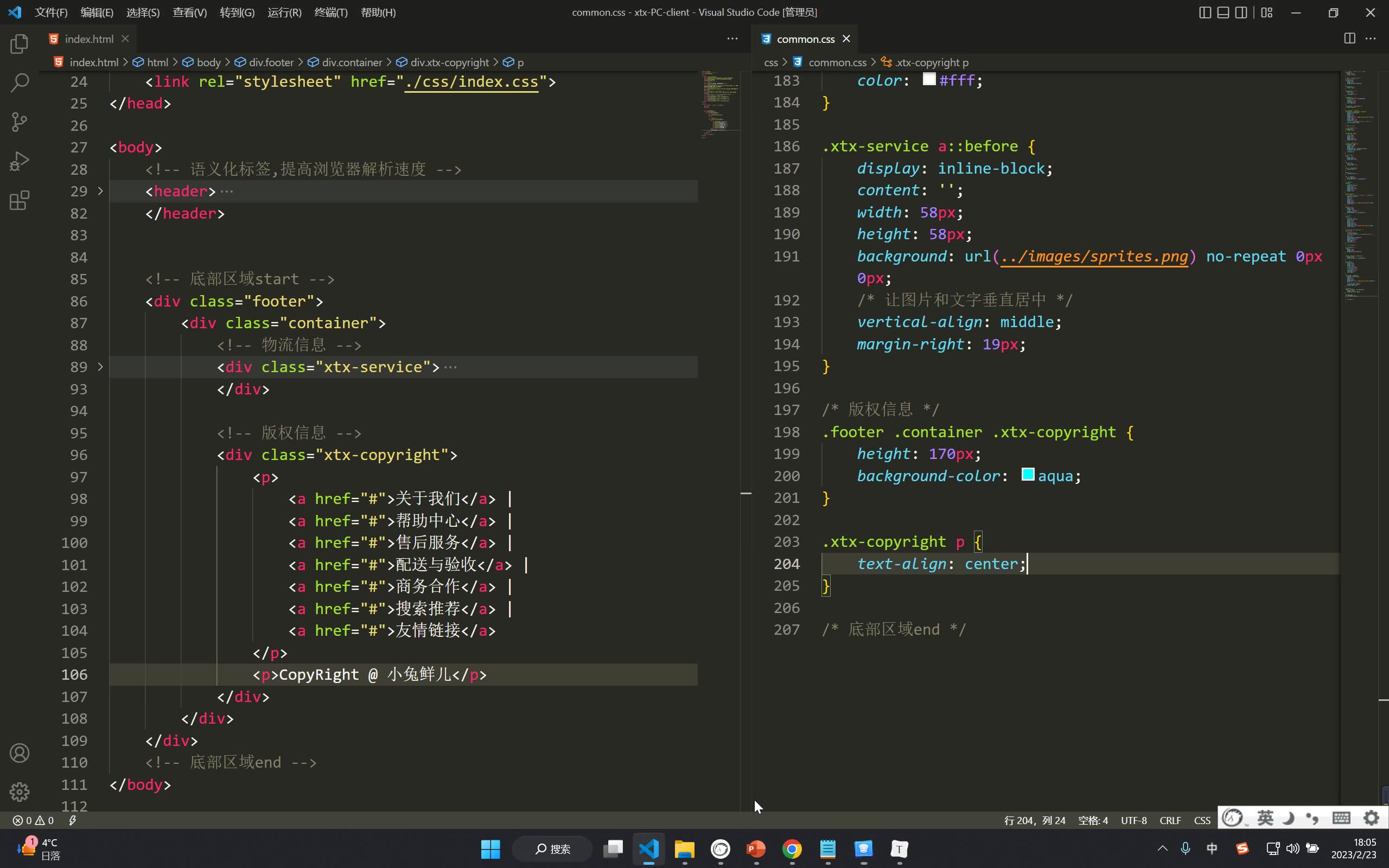
Task: Open the 选择(S) menu
Action: pos(143,12)
